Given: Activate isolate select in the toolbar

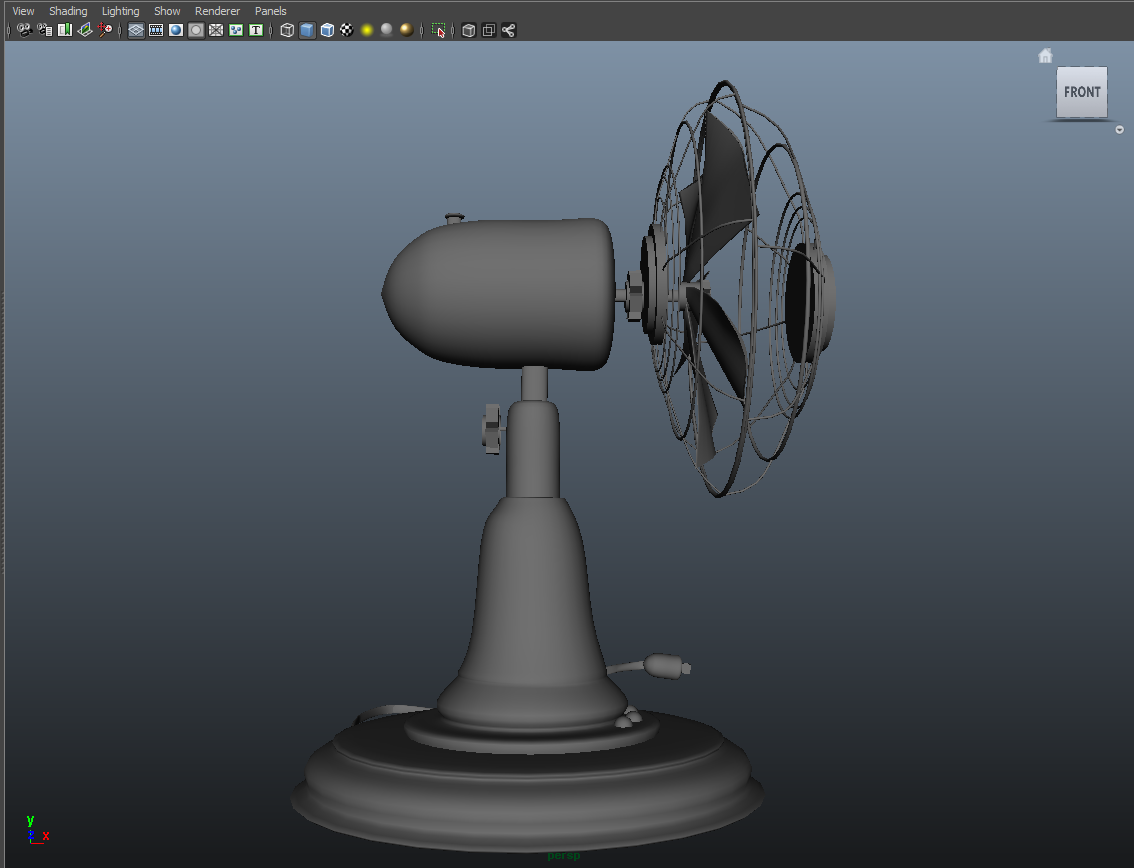Looking at the screenshot, I should pyautogui.click(x=438, y=30).
